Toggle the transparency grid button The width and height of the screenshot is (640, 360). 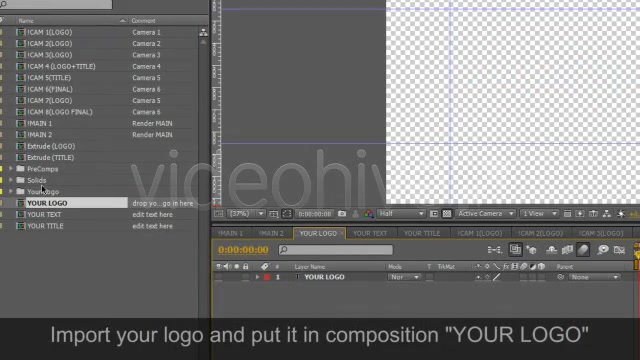click(x=447, y=213)
